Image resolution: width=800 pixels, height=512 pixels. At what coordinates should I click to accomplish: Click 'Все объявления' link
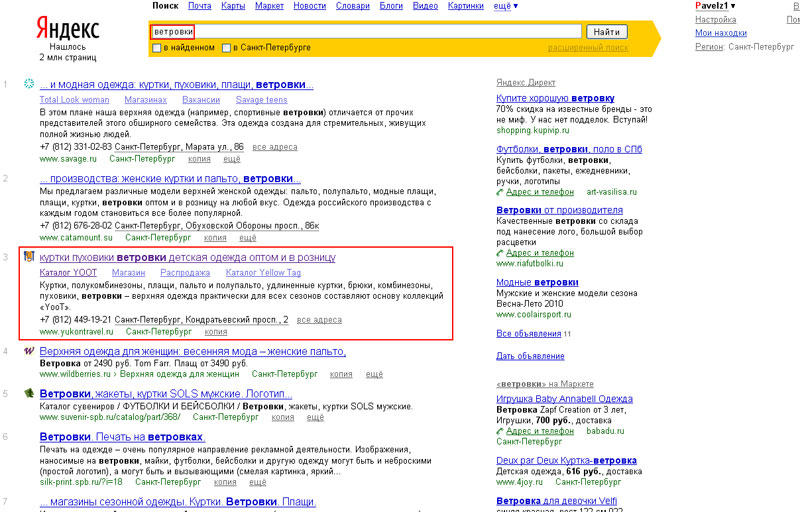529,334
